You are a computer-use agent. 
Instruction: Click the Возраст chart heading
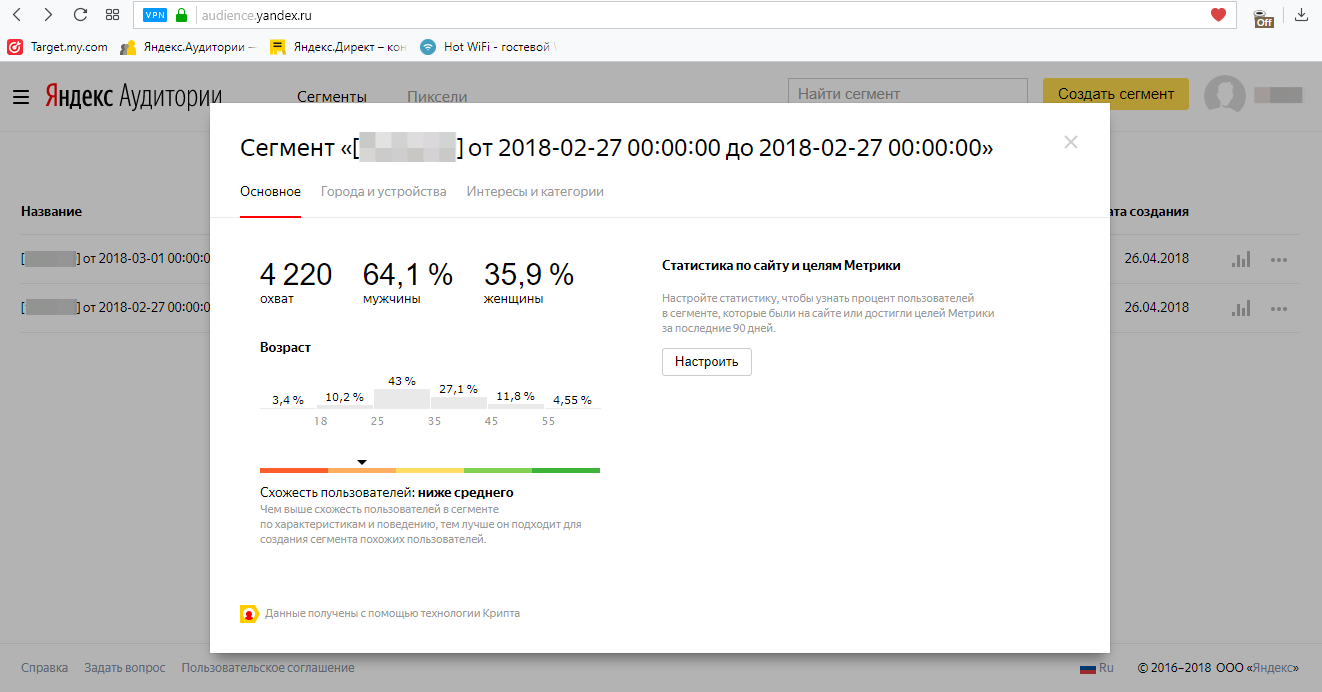point(285,347)
